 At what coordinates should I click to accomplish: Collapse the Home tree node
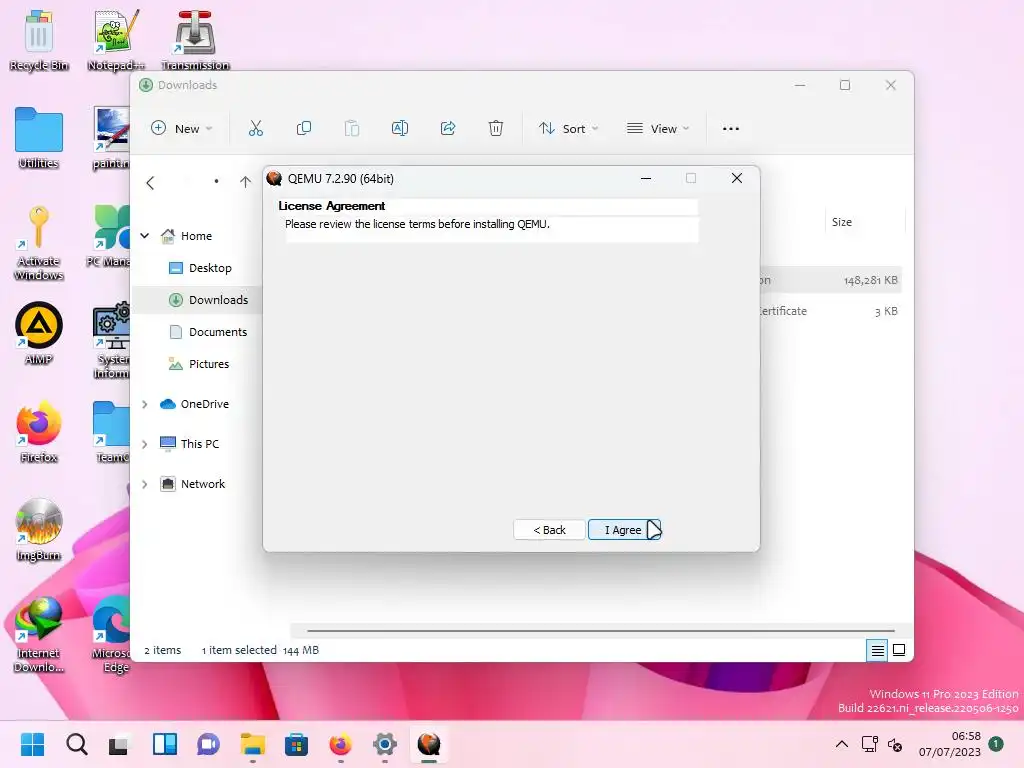[145, 236]
